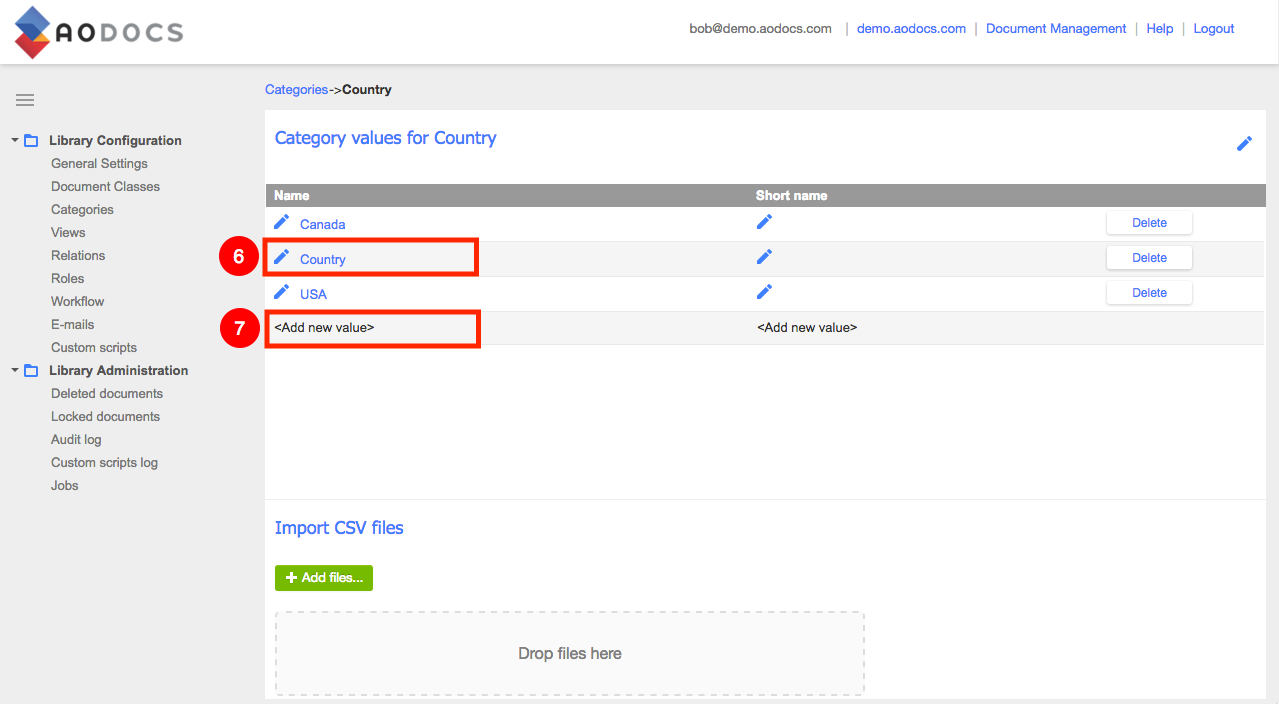This screenshot has width=1279, height=704.
Task: Click the AODocs logo
Action: tap(99, 32)
